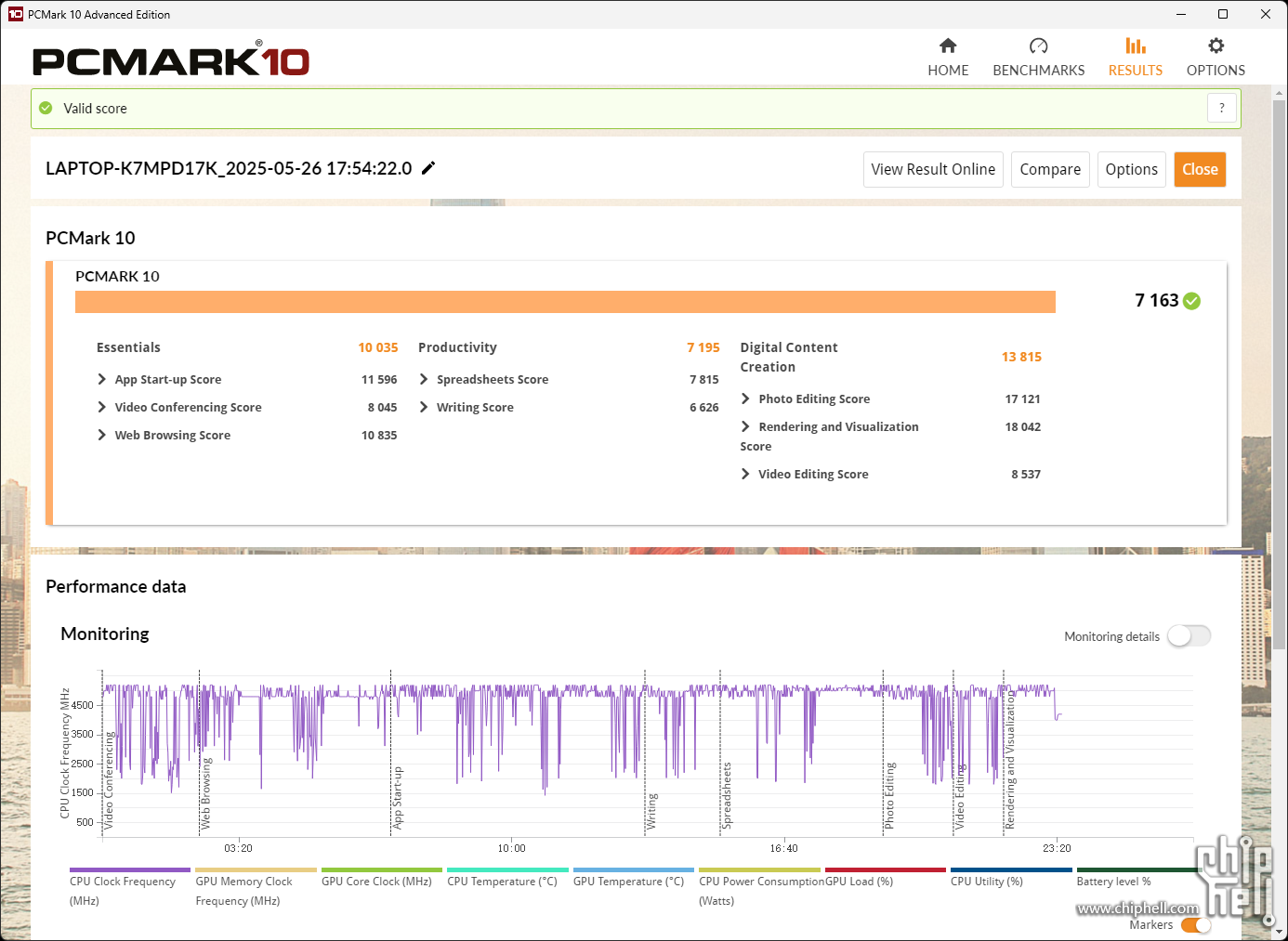Click View Result Online button
The height and width of the screenshot is (941, 1288).
933,169
